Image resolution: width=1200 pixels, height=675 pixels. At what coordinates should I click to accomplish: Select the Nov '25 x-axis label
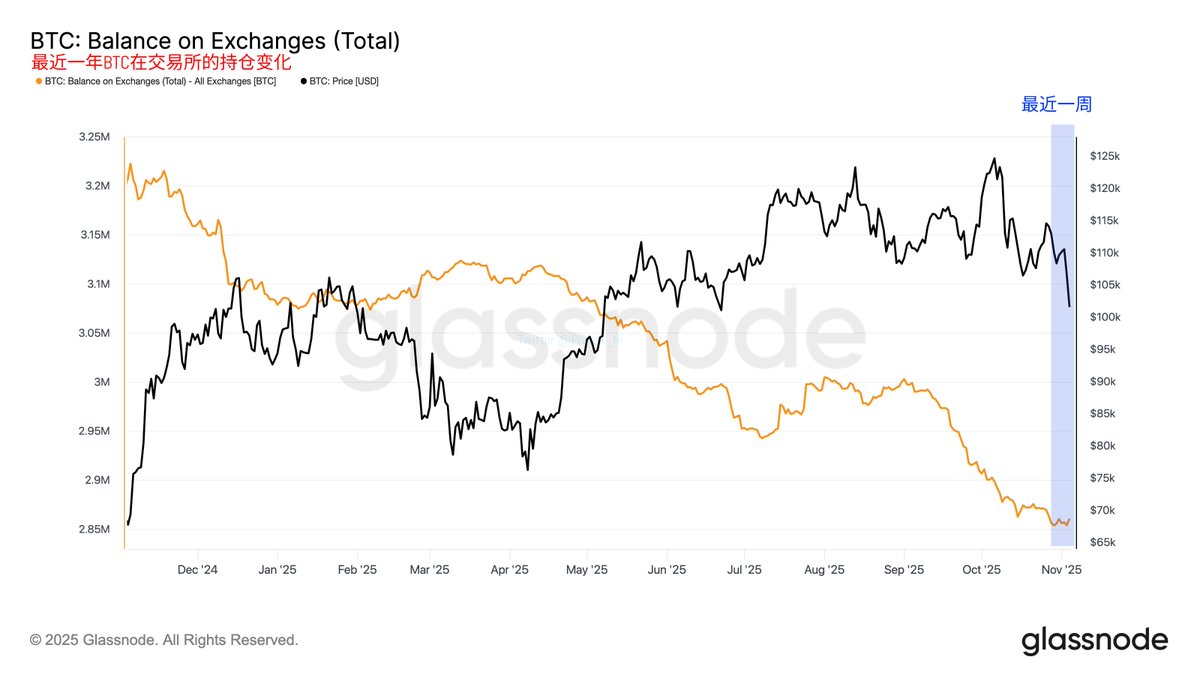(x=1061, y=570)
